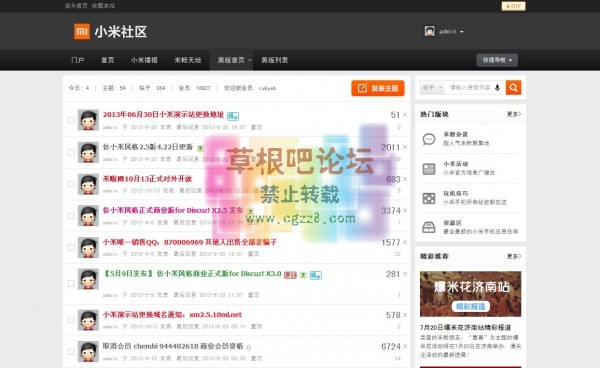
Task: Tick the checkbox for the 10月13正式对外开放 thread
Action: [x=71, y=184]
